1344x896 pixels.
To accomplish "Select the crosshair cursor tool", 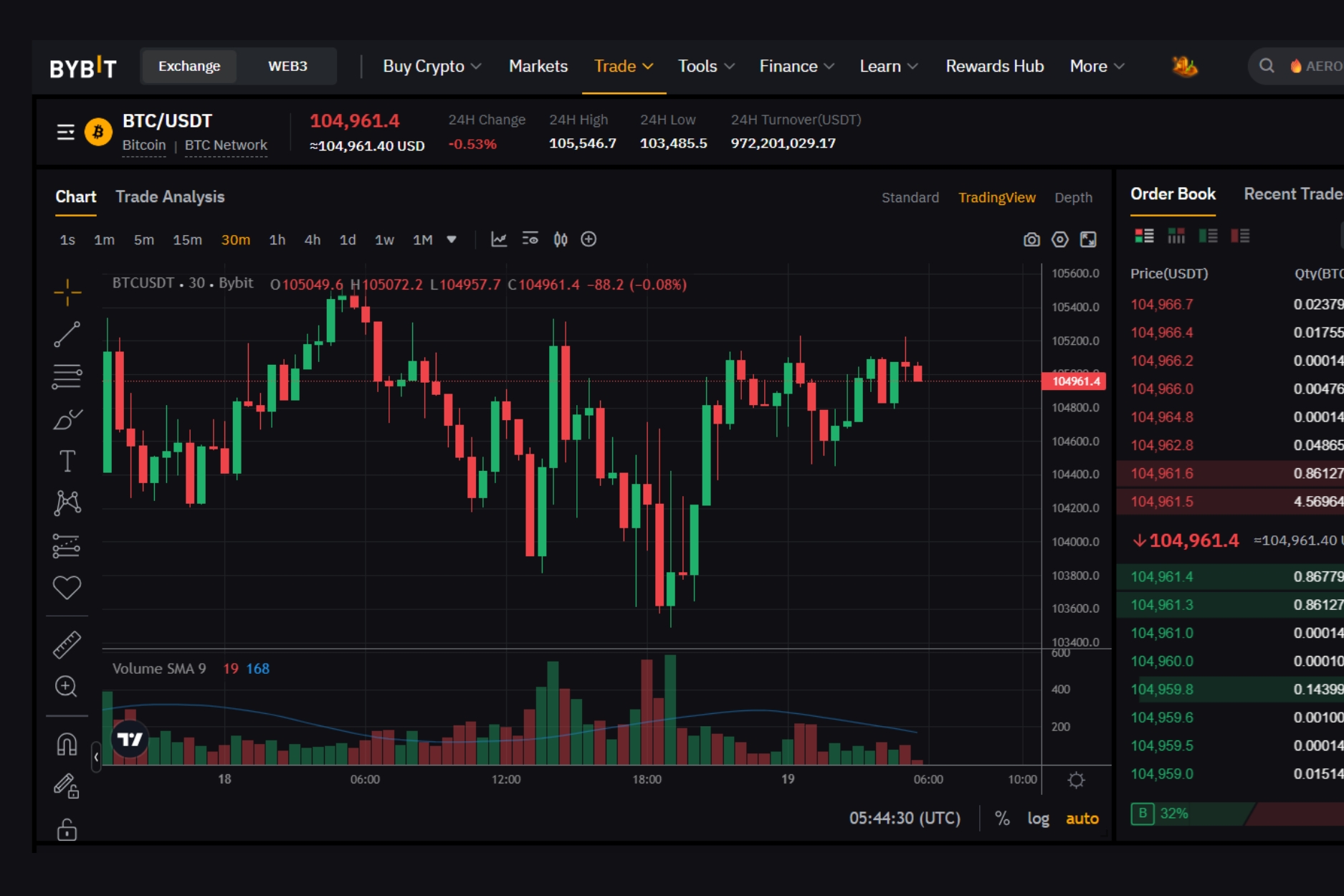I will [67, 292].
